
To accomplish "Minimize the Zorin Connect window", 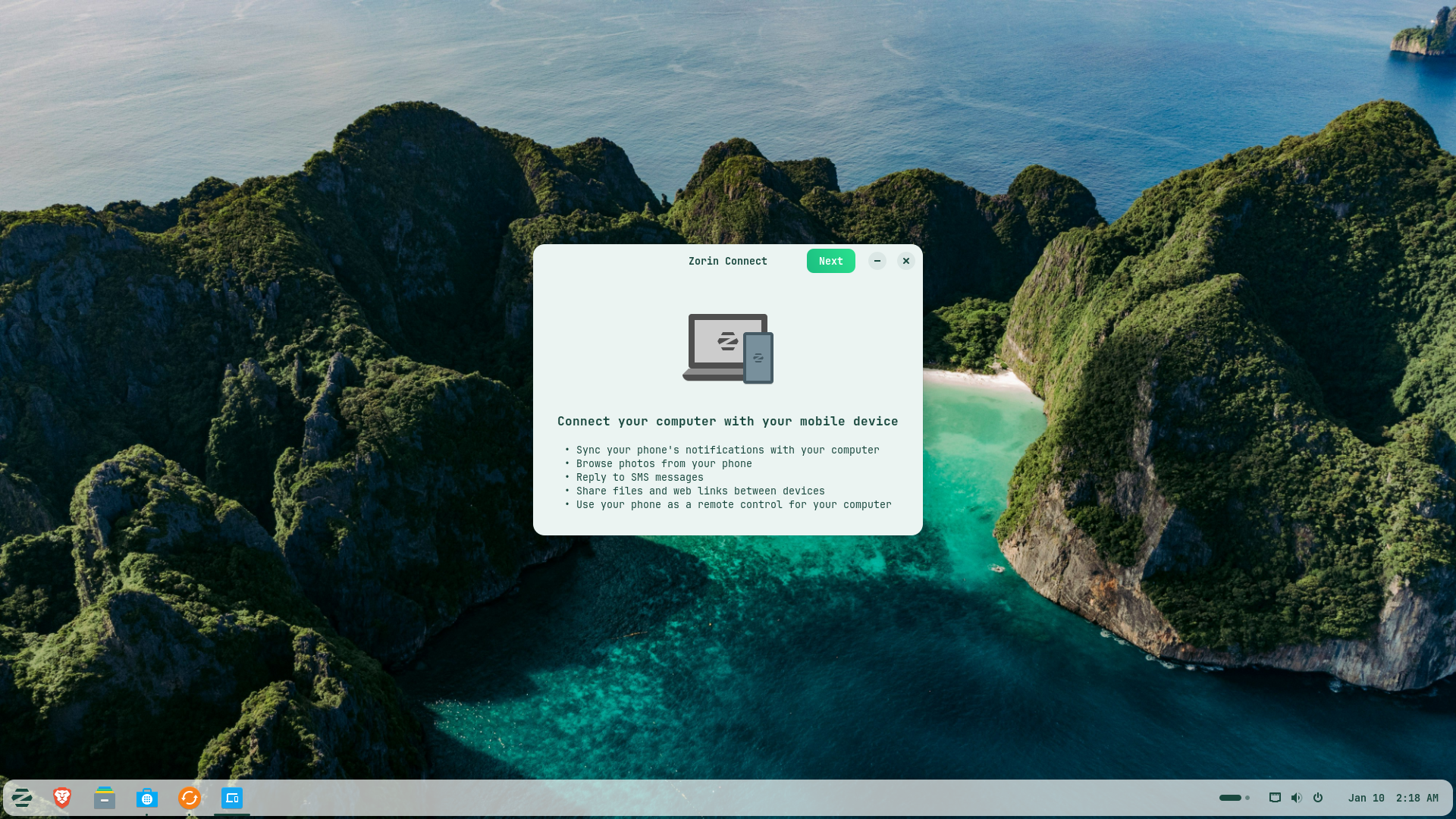I will (877, 261).
